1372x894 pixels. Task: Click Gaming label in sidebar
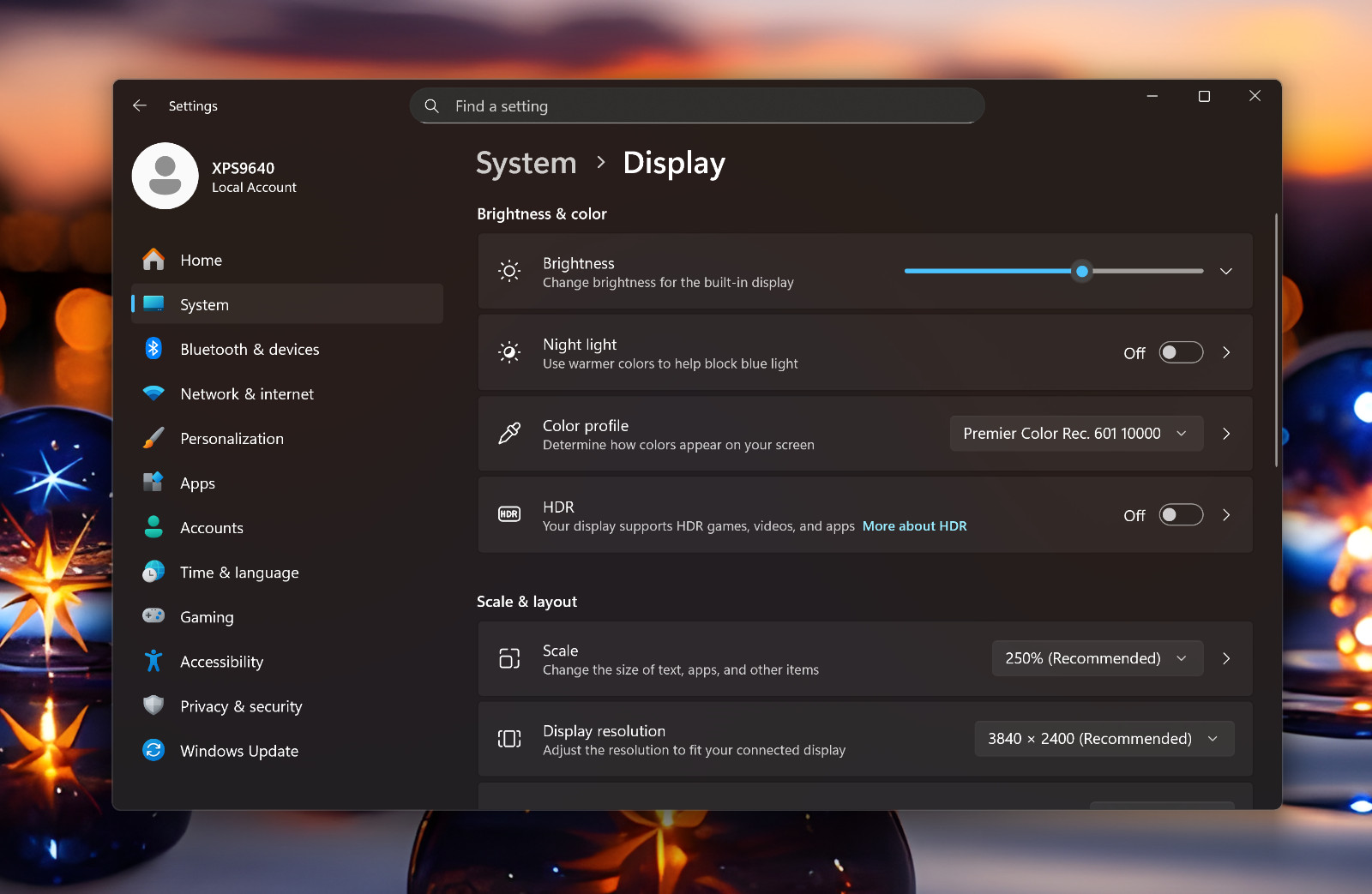pyautogui.click(x=207, y=617)
